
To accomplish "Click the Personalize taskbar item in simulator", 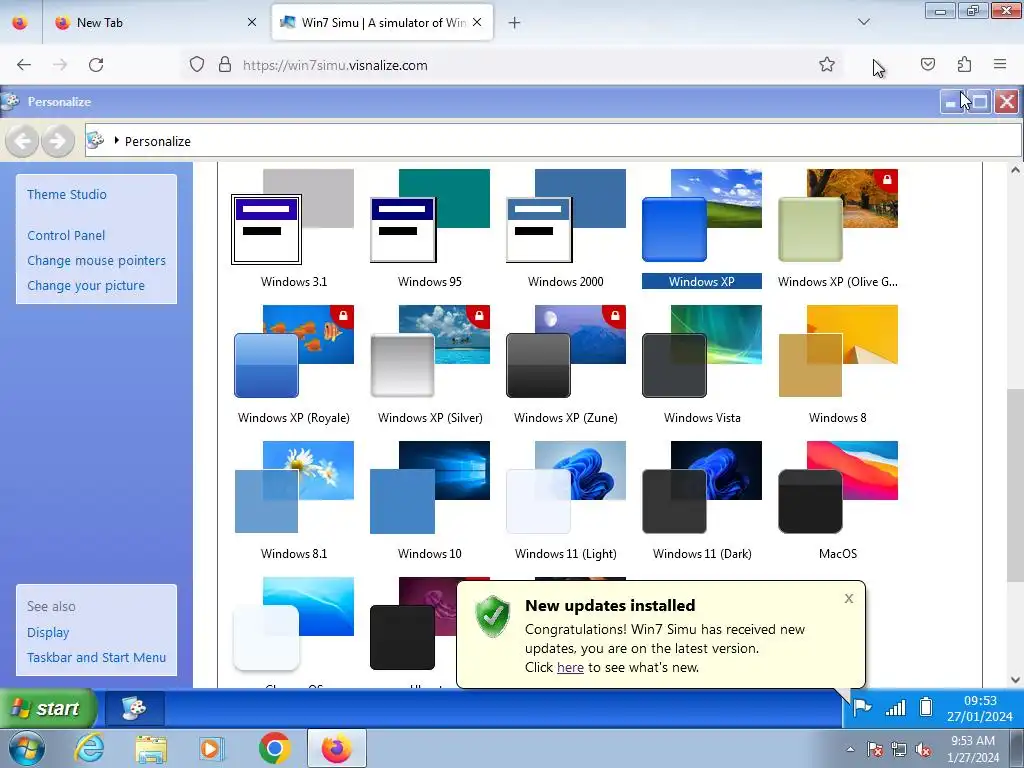I will [135, 709].
